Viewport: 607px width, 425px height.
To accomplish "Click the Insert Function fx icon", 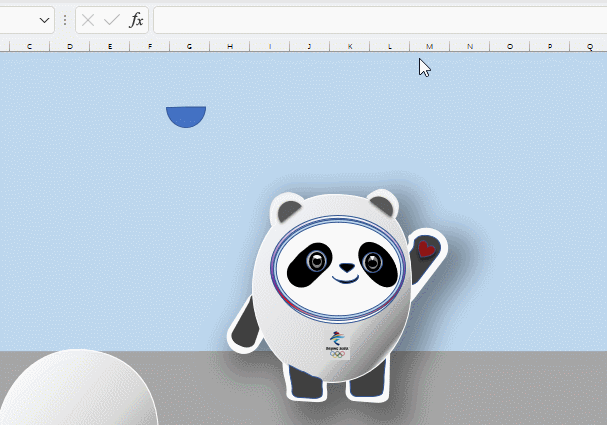I will point(136,20).
